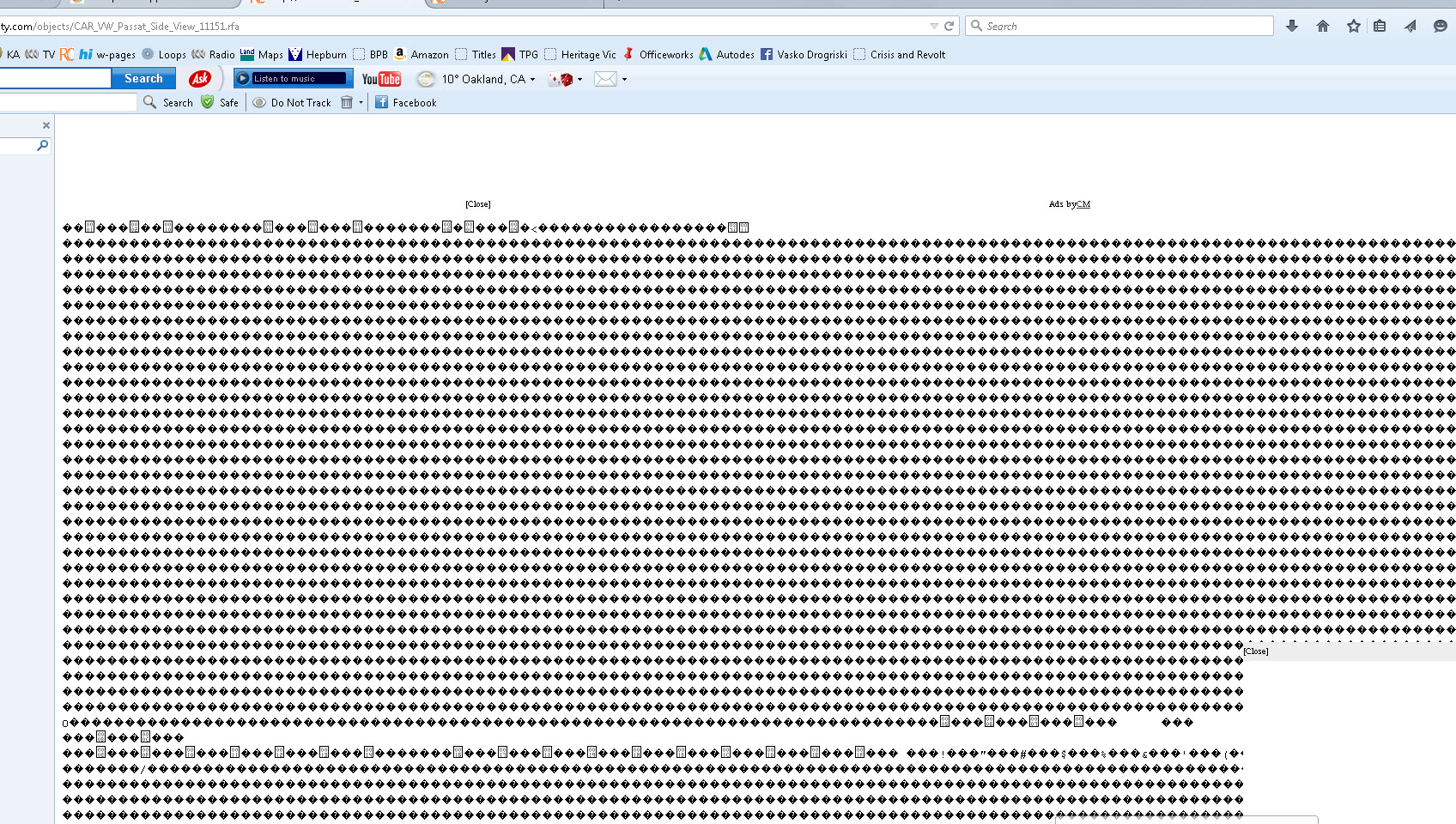Image resolution: width=1456 pixels, height=824 pixels.
Task: Play the Listen to music widget
Action: tap(294, 79)
